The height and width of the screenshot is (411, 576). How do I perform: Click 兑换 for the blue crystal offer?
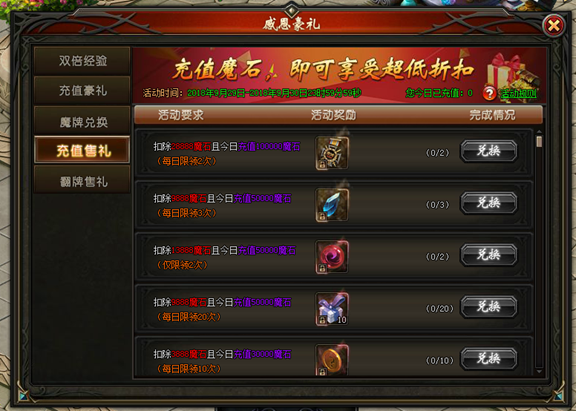point(489,202)
